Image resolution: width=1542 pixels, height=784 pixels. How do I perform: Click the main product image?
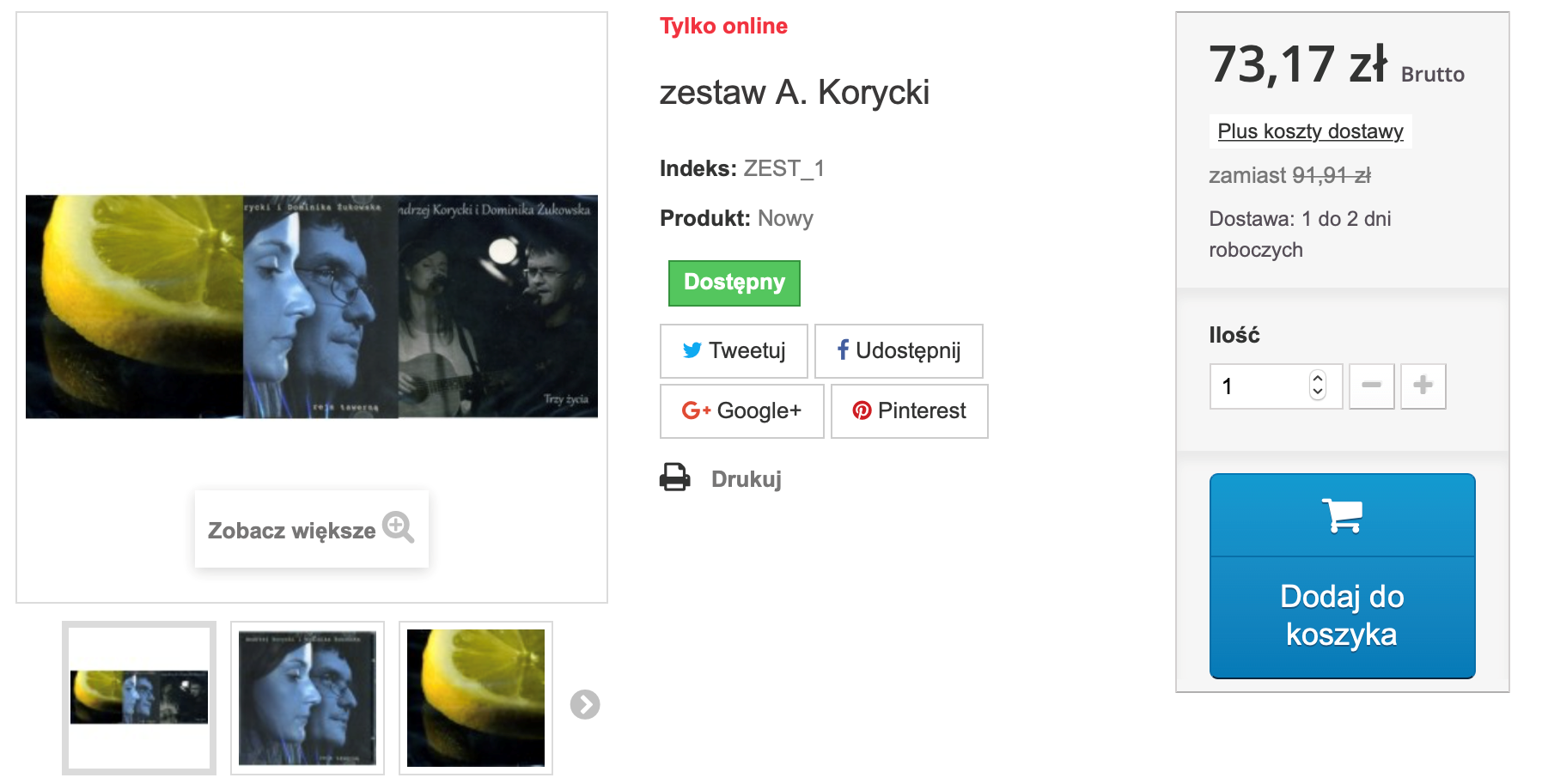click(x=312, y=307)
